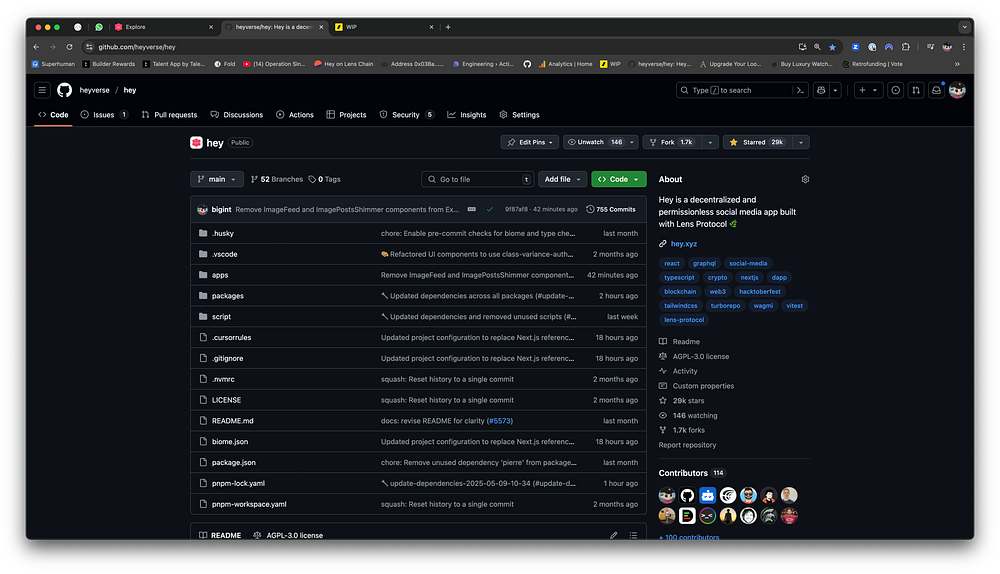
Task: Open the hey.xyz website link
Action: pyautogui.click(x=684, y=244)
